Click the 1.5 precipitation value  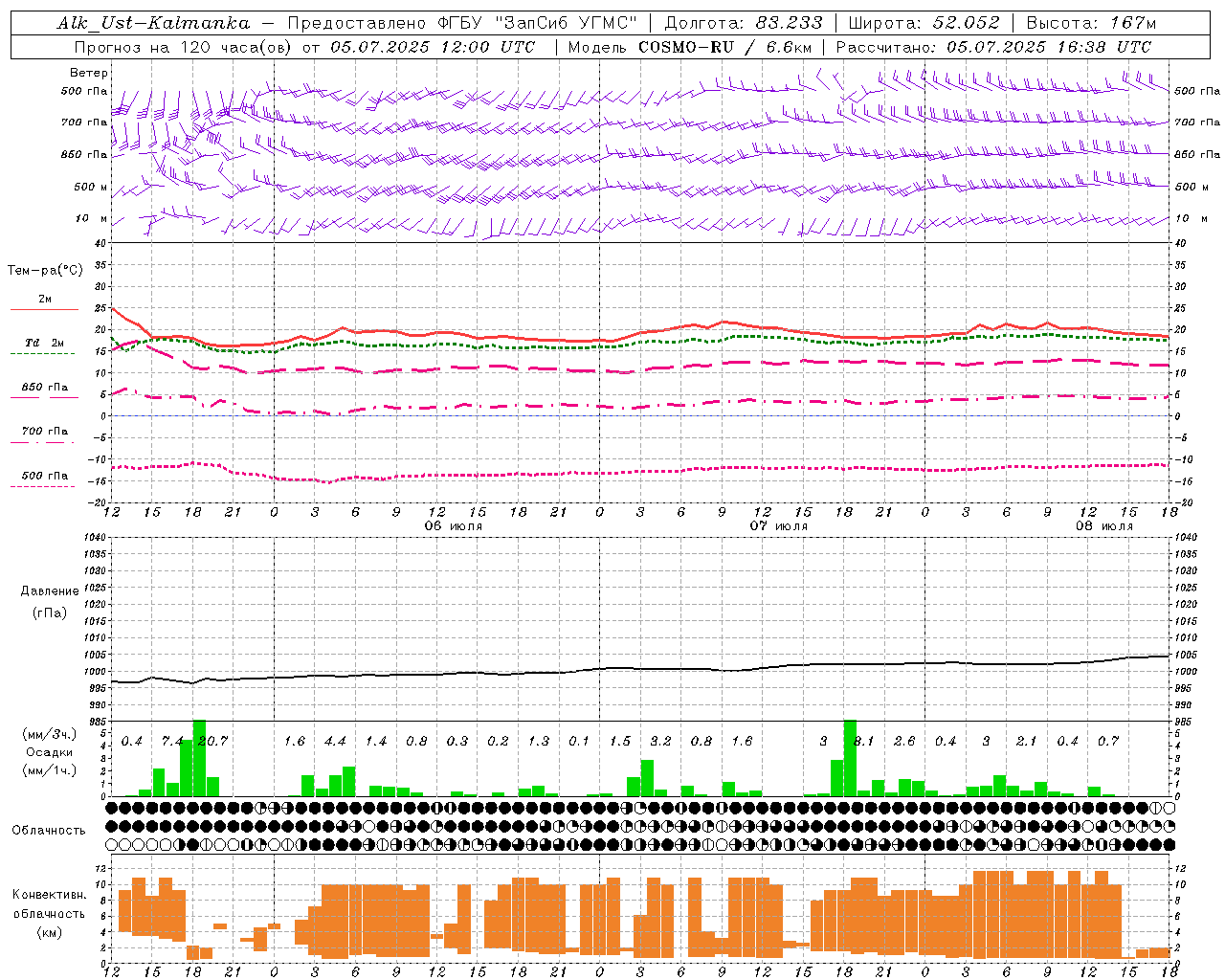pos(620,742)
